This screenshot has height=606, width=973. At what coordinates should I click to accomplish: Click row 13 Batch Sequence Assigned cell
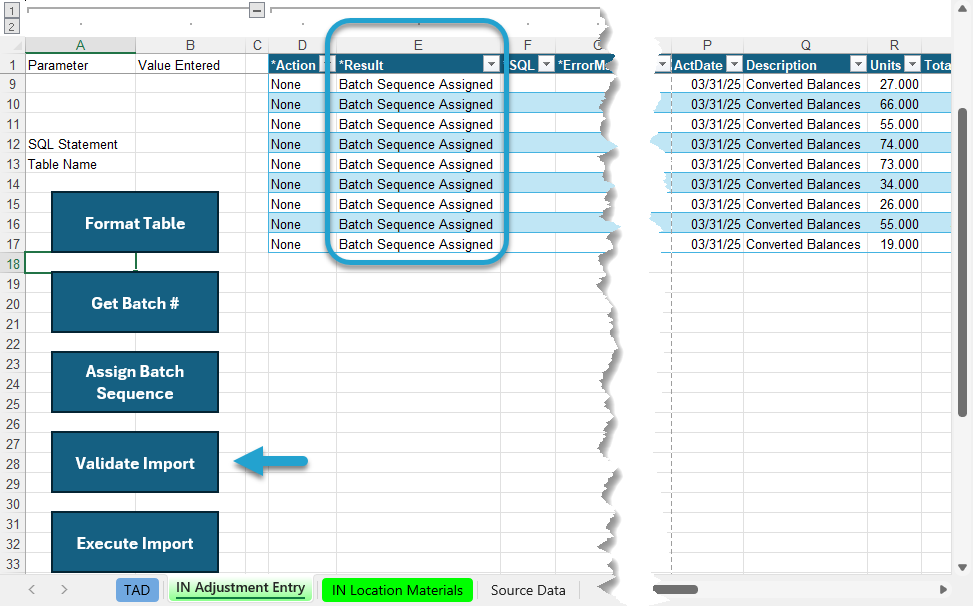418,164
